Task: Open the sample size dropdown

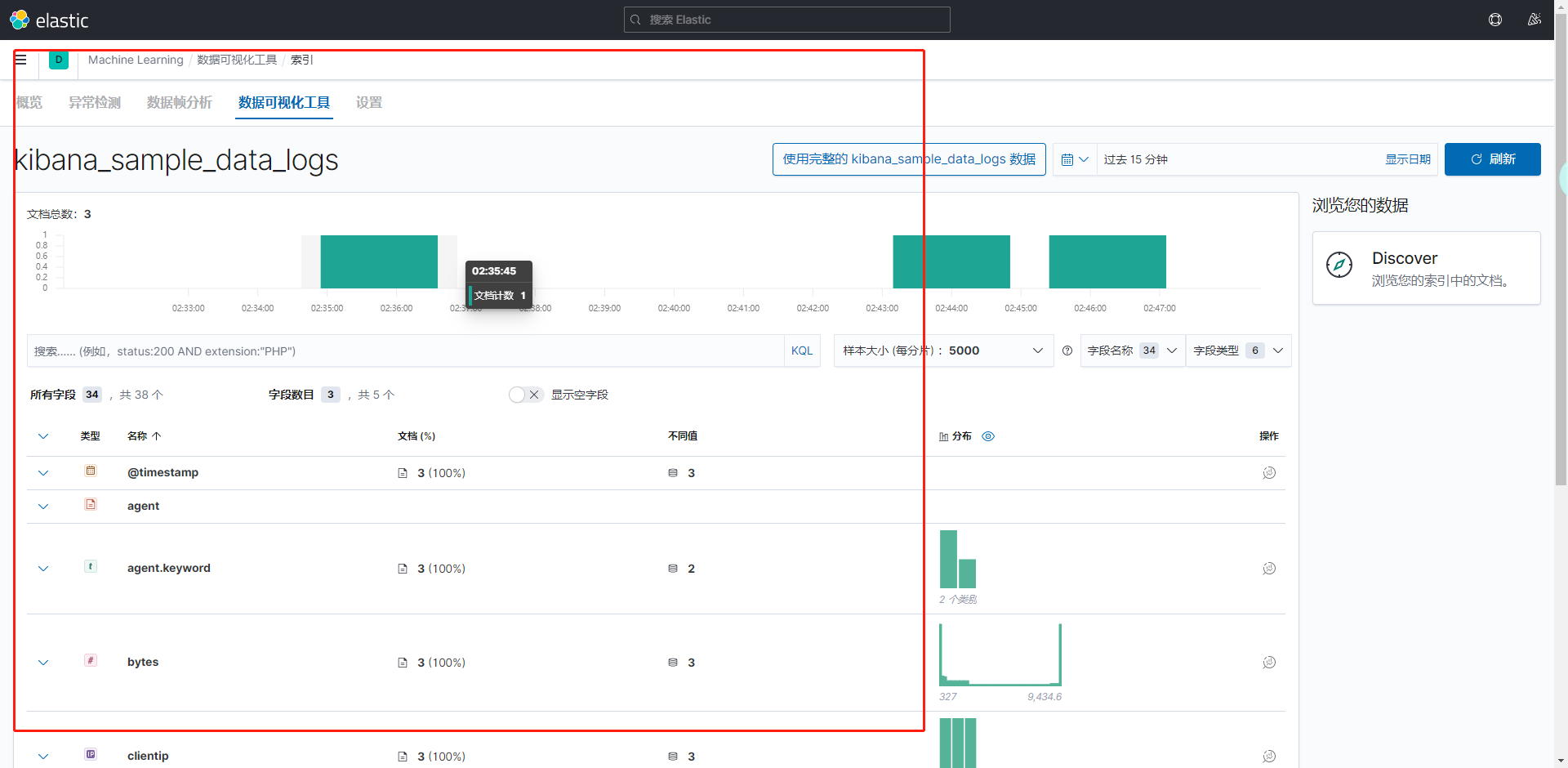Action: 943,351
